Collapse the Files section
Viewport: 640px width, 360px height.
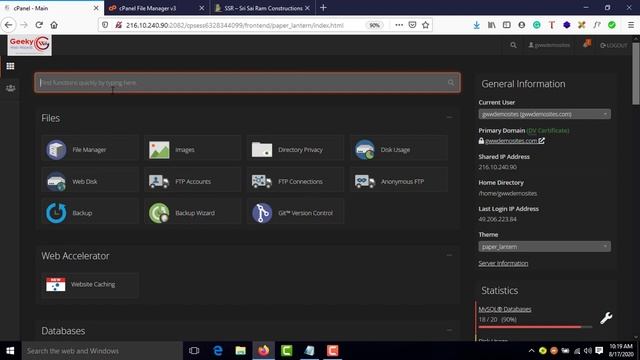click(x=449, y=118)
